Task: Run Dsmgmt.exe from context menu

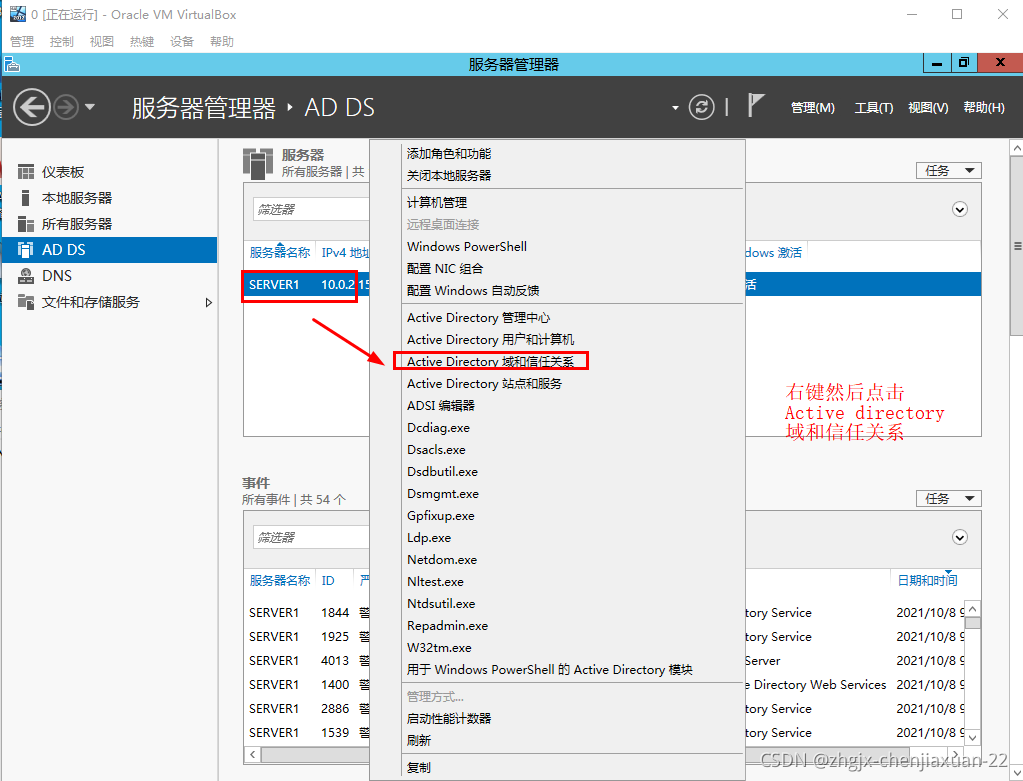Action: point(442,494)
